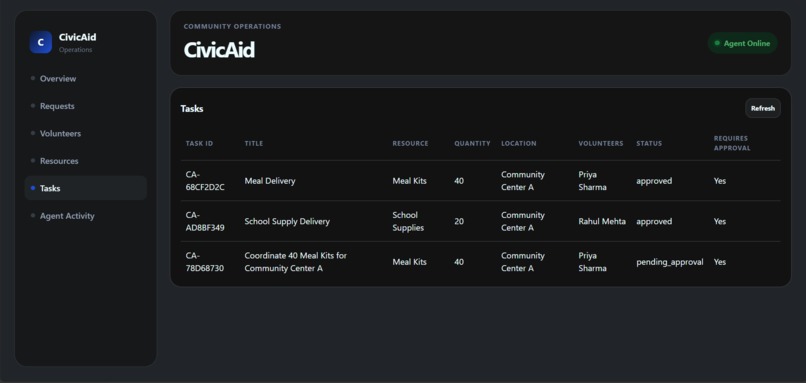806x383 pixels.
Task: Click the Tasks panel heading
Action: [192, 109]
